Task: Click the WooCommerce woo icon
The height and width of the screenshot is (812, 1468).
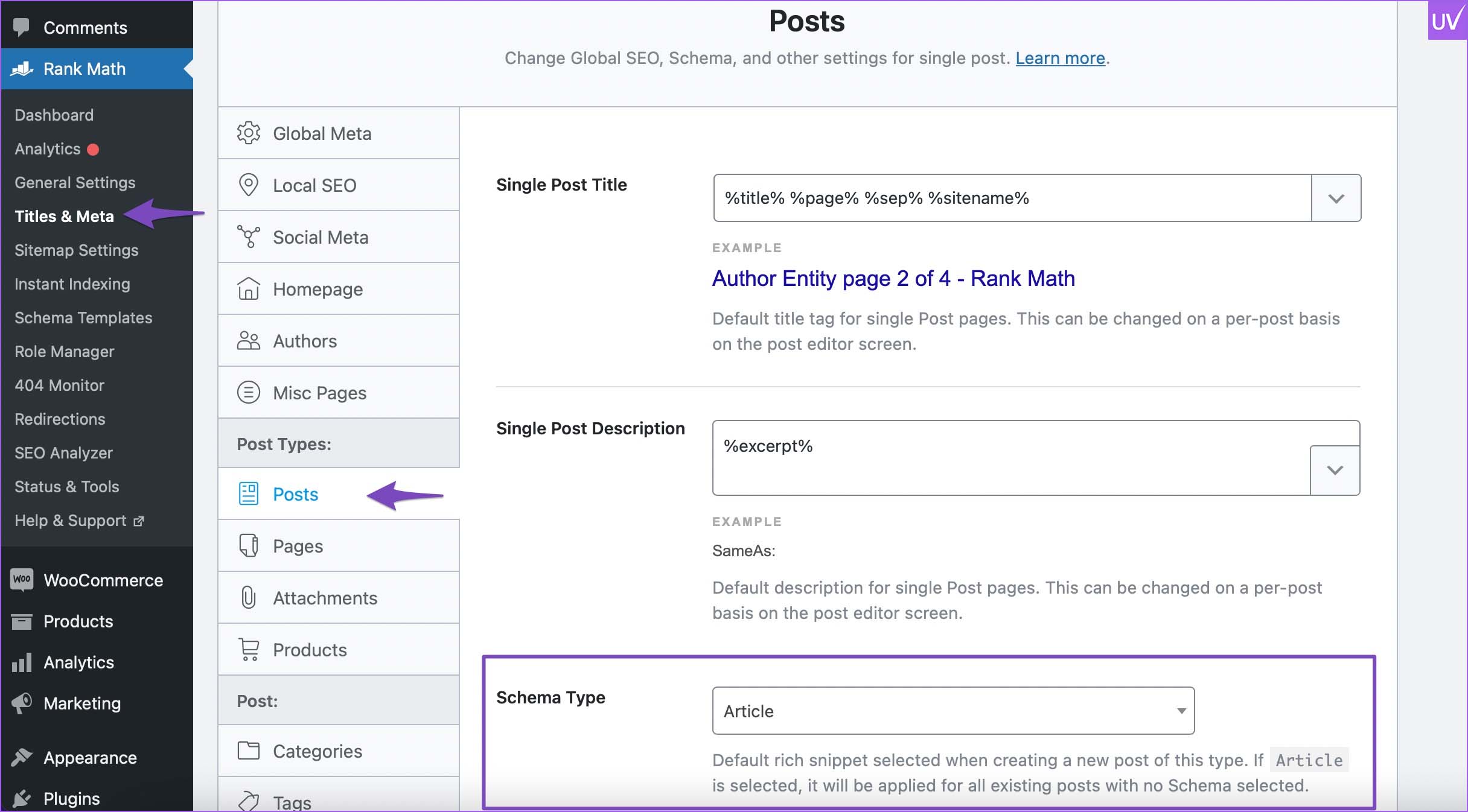Action: tap(22, 580)
